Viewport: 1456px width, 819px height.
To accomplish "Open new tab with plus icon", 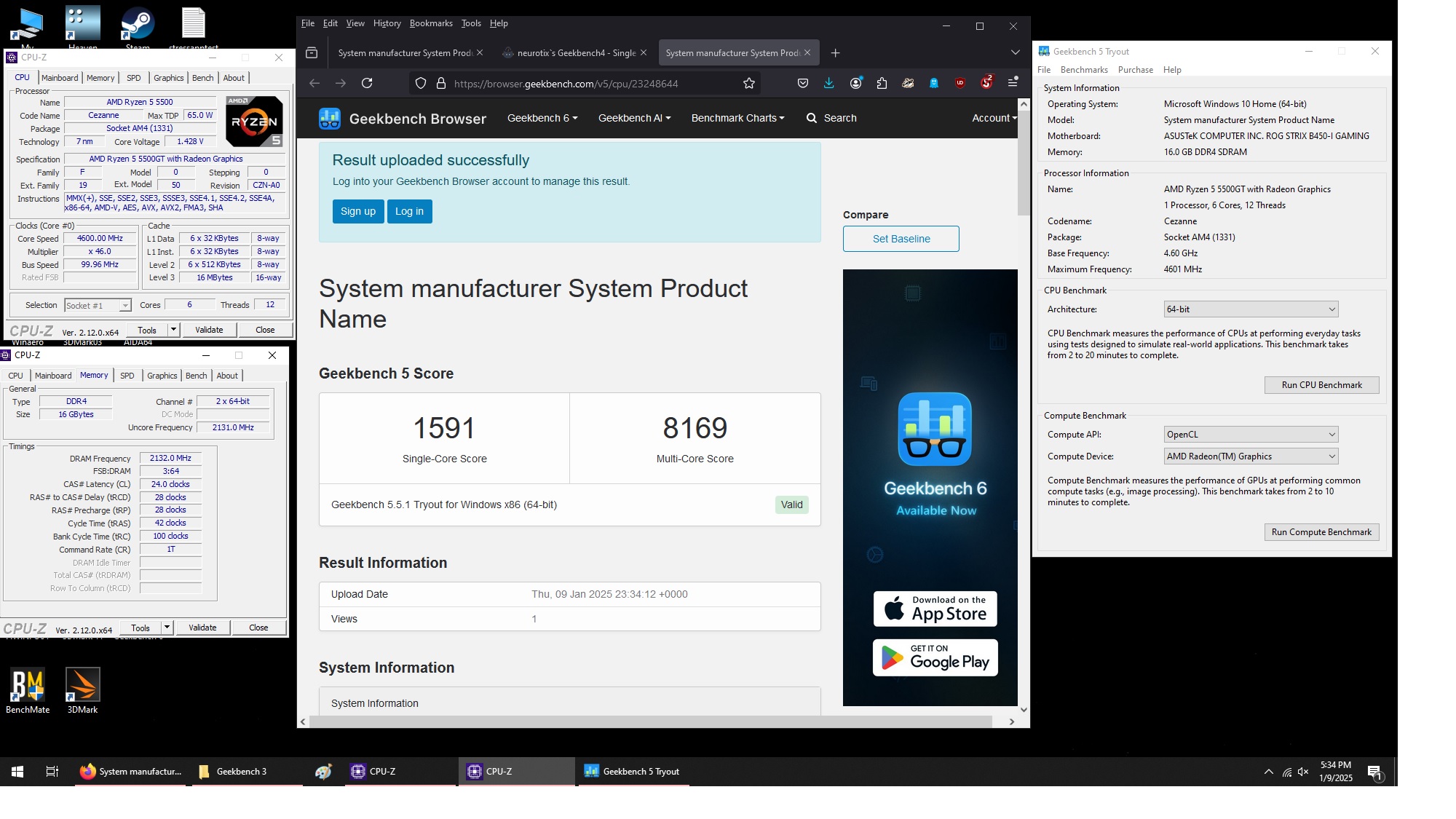I will tap(835, 53).
